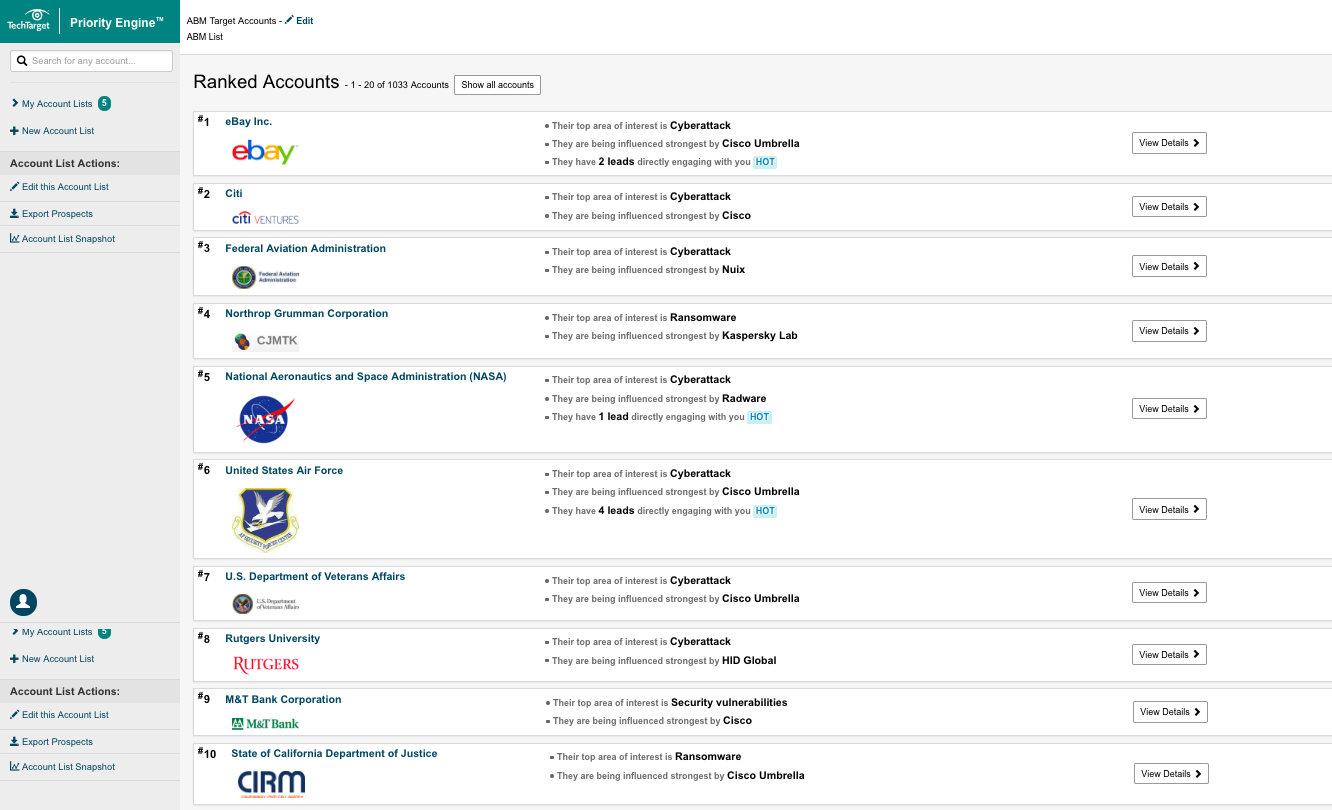The height and width of the screenshot is (810, 1332).
Task: Open State of California Department of Justice link
Action: (x=334, y=754)
